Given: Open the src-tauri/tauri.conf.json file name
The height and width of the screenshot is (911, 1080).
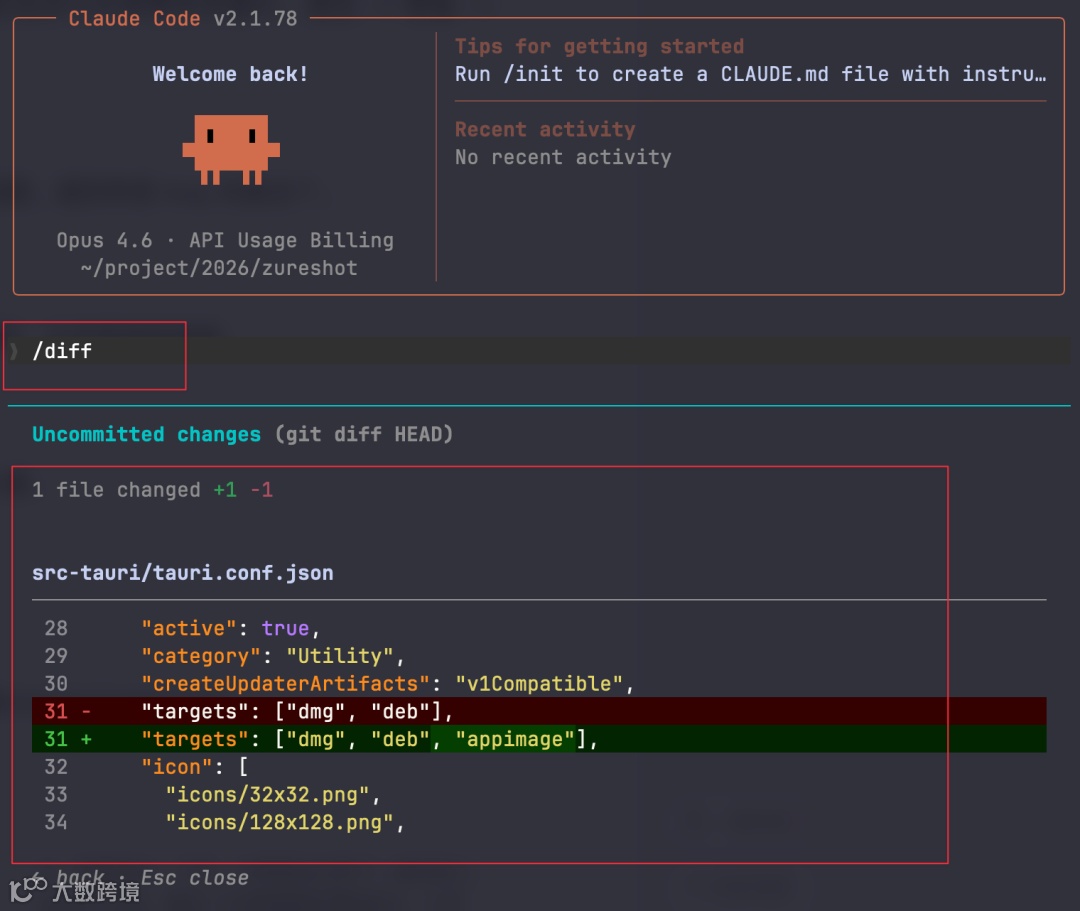Looking at the screenshot, I should coord(183,573).
